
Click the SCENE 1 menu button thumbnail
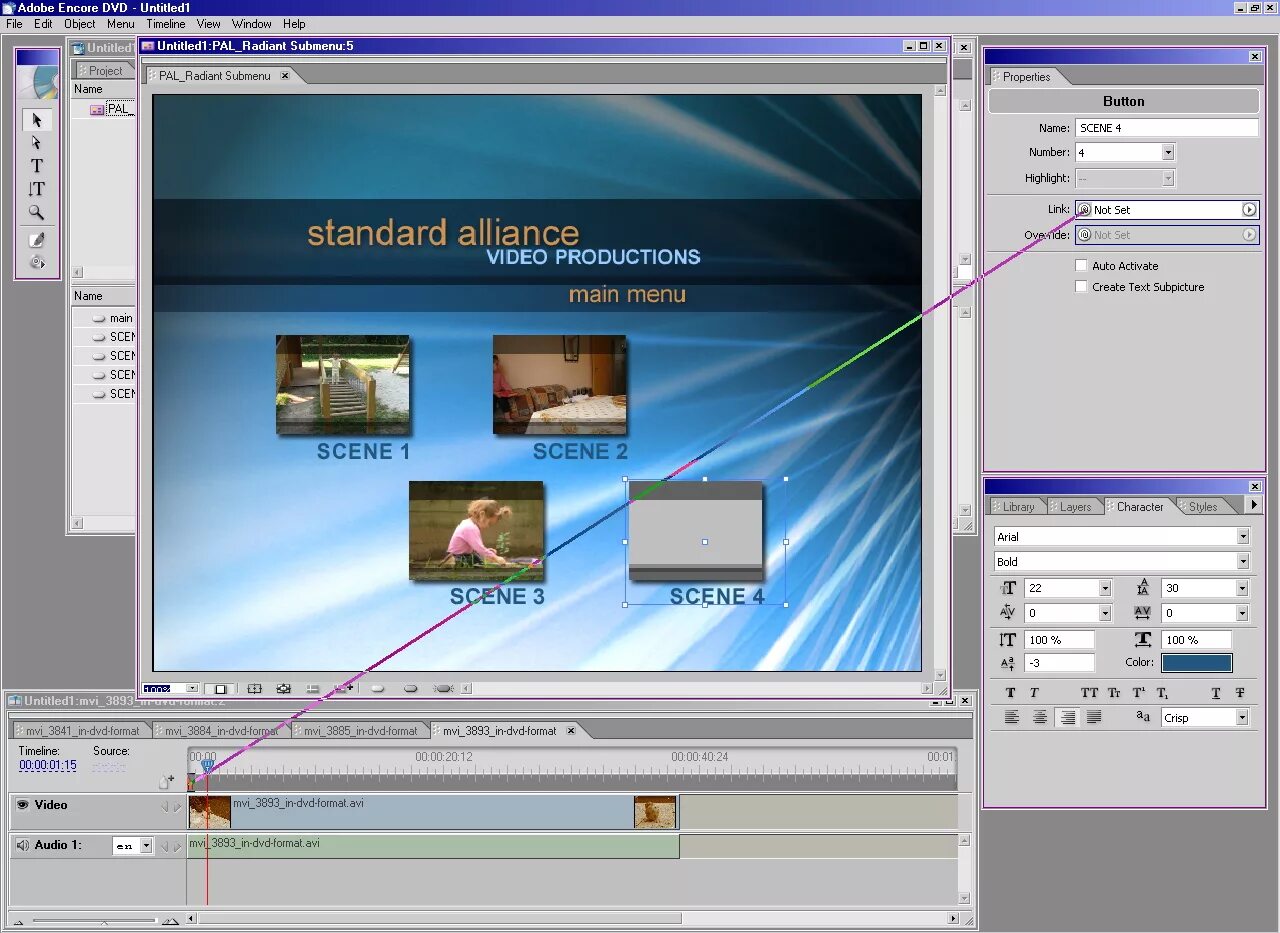point(343,384)
